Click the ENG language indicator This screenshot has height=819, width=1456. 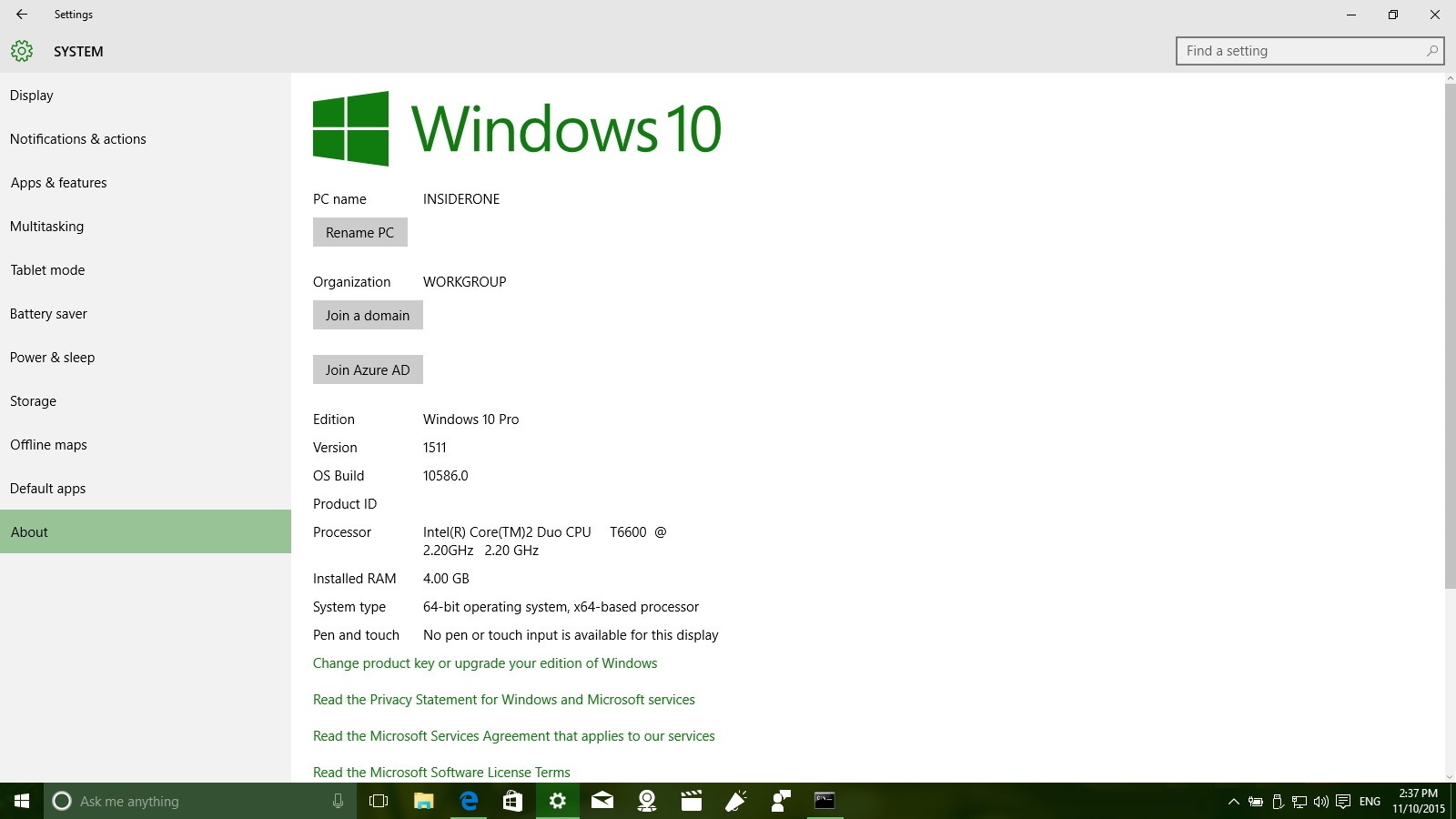pos(1370,802)
